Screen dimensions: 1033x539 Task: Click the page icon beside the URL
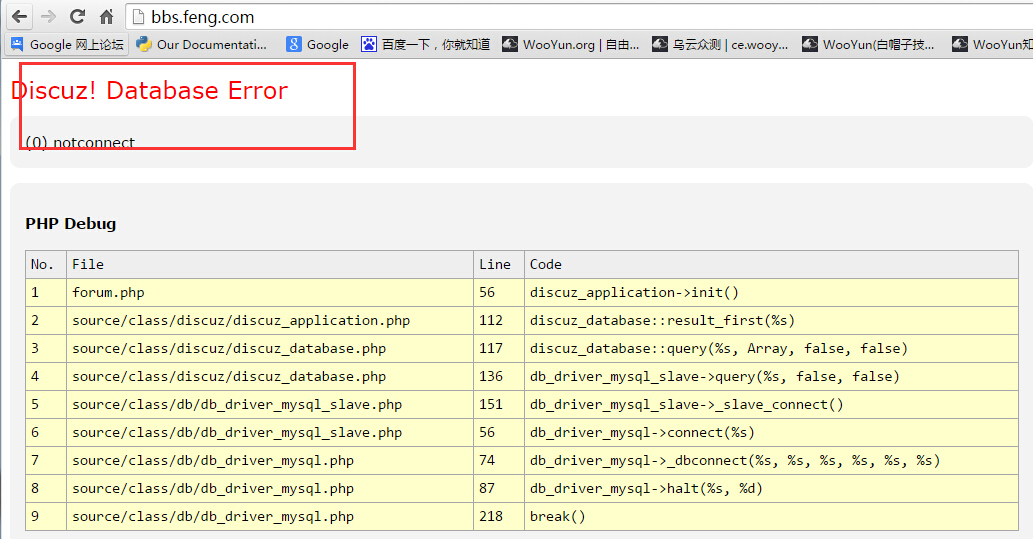click(138, 17)
